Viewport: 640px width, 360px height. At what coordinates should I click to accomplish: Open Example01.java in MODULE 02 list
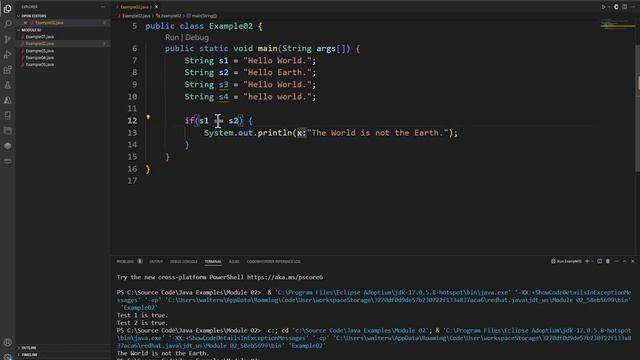click(40, 37)
